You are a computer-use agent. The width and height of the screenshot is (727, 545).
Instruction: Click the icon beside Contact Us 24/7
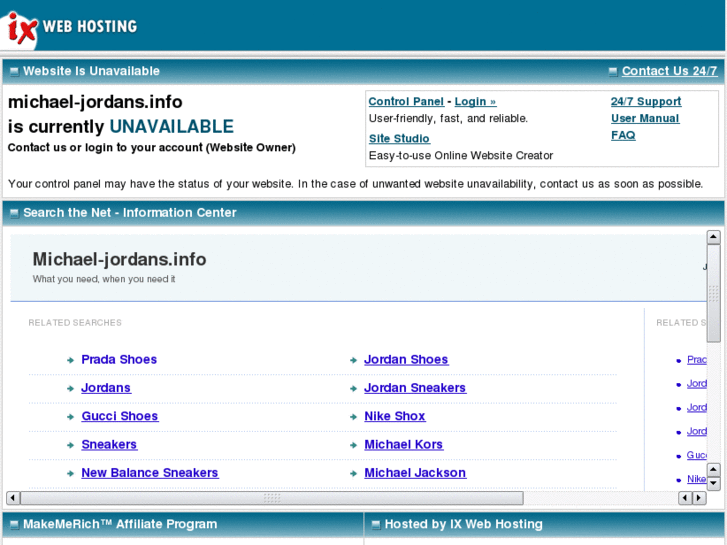tap(613, 71)
